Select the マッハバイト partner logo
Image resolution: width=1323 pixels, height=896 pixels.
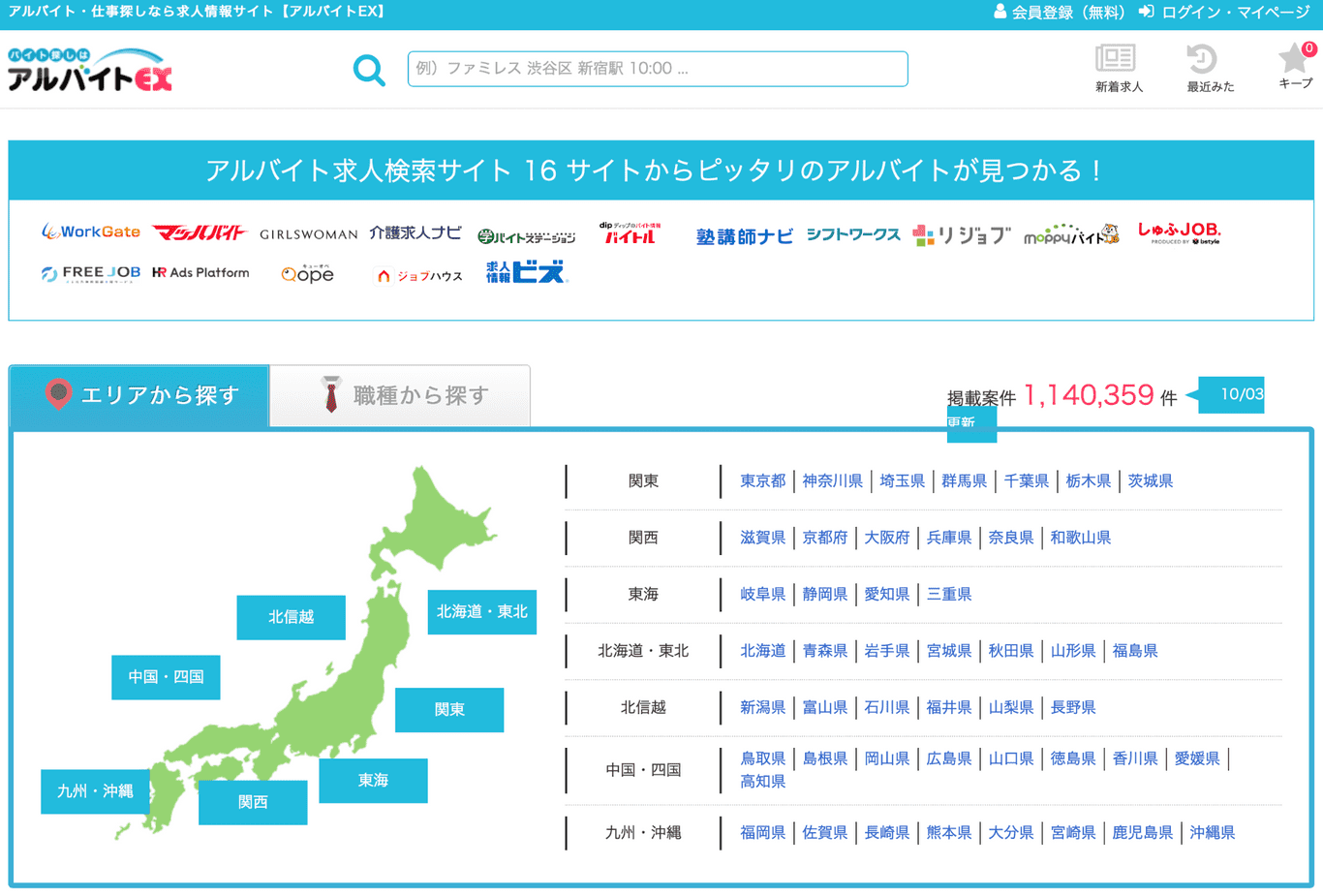[200, 232]
